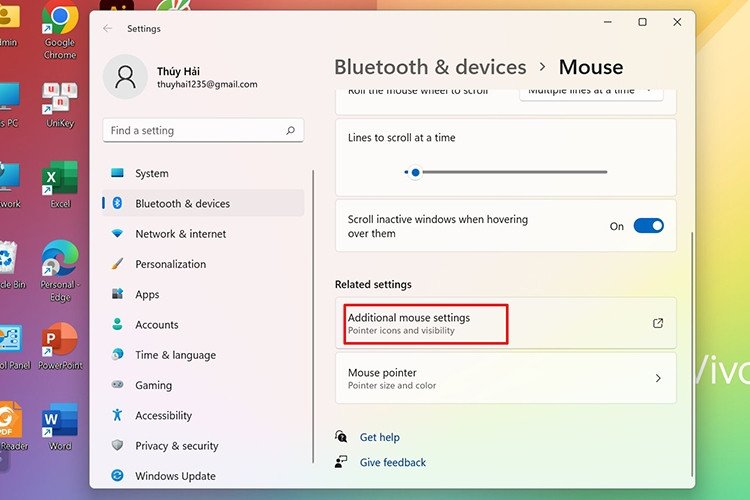Click the Get help link
750x500 pixels.
point(379,437)
